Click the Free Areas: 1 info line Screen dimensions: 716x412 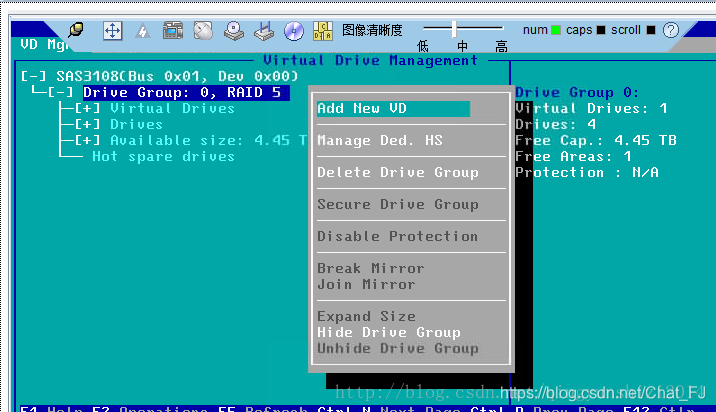point(573,156)
